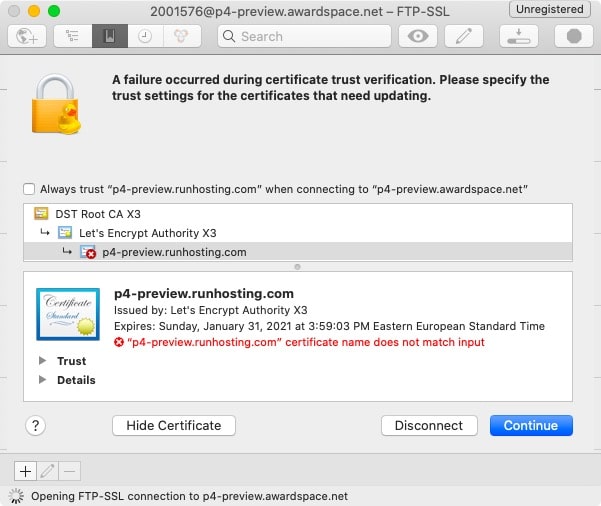Click the Hide Certificate button
601x506 pixels.
pyautogui.click(x=174, y=426)
